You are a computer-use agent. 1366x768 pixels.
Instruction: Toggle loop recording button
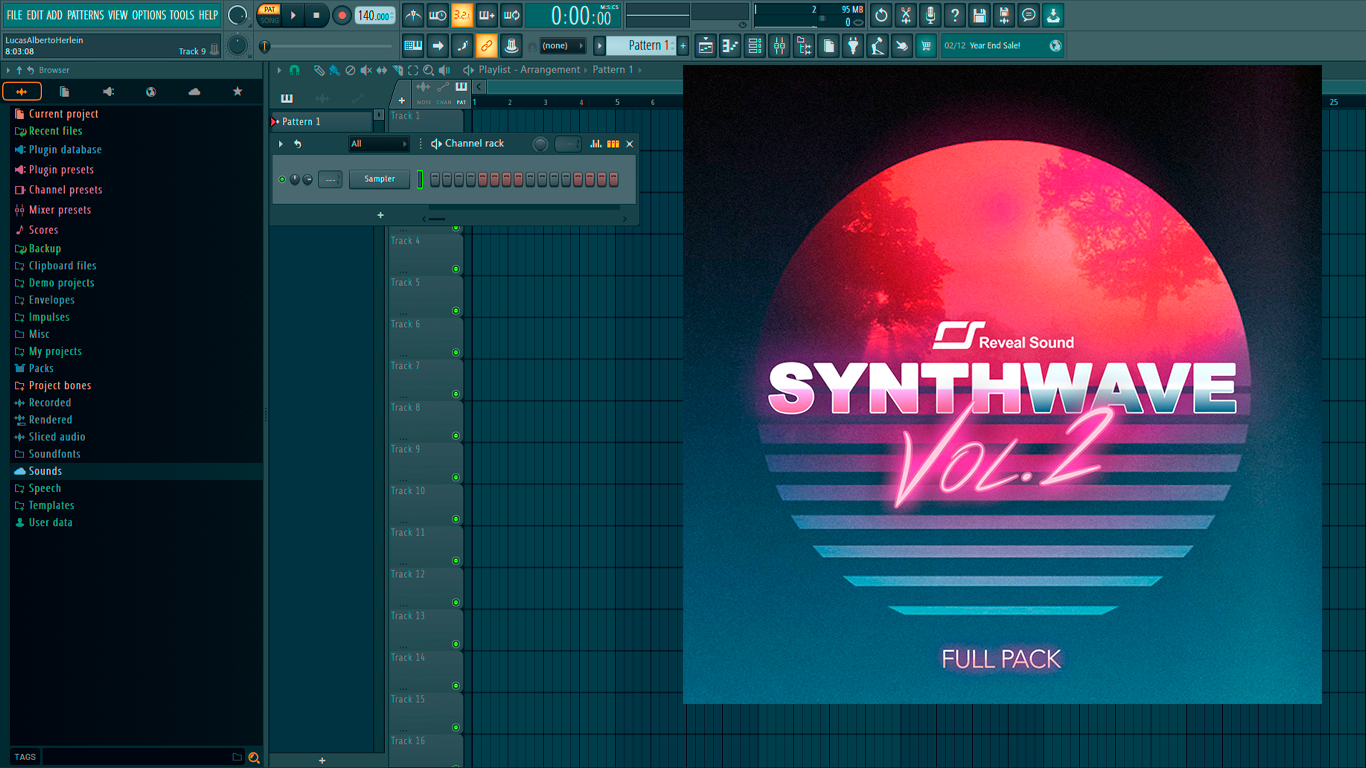pyautogui.click(x=511, y=15)
